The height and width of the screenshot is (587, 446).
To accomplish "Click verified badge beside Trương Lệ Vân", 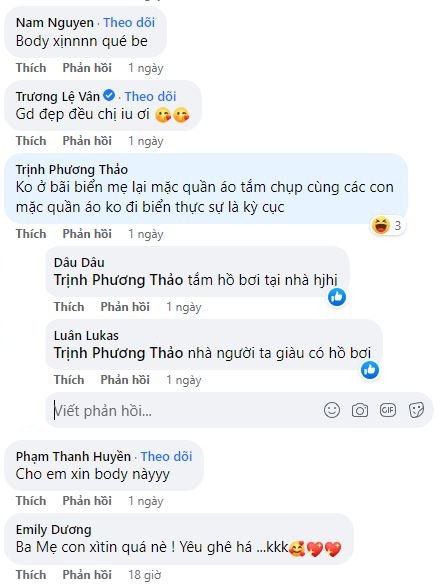I will pos(109,95).
